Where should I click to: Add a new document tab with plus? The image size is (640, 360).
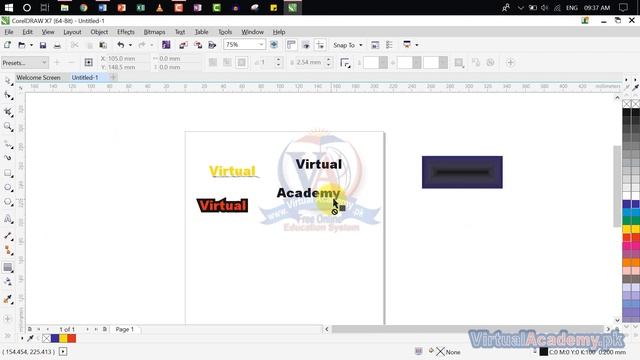tap(113, 77)
